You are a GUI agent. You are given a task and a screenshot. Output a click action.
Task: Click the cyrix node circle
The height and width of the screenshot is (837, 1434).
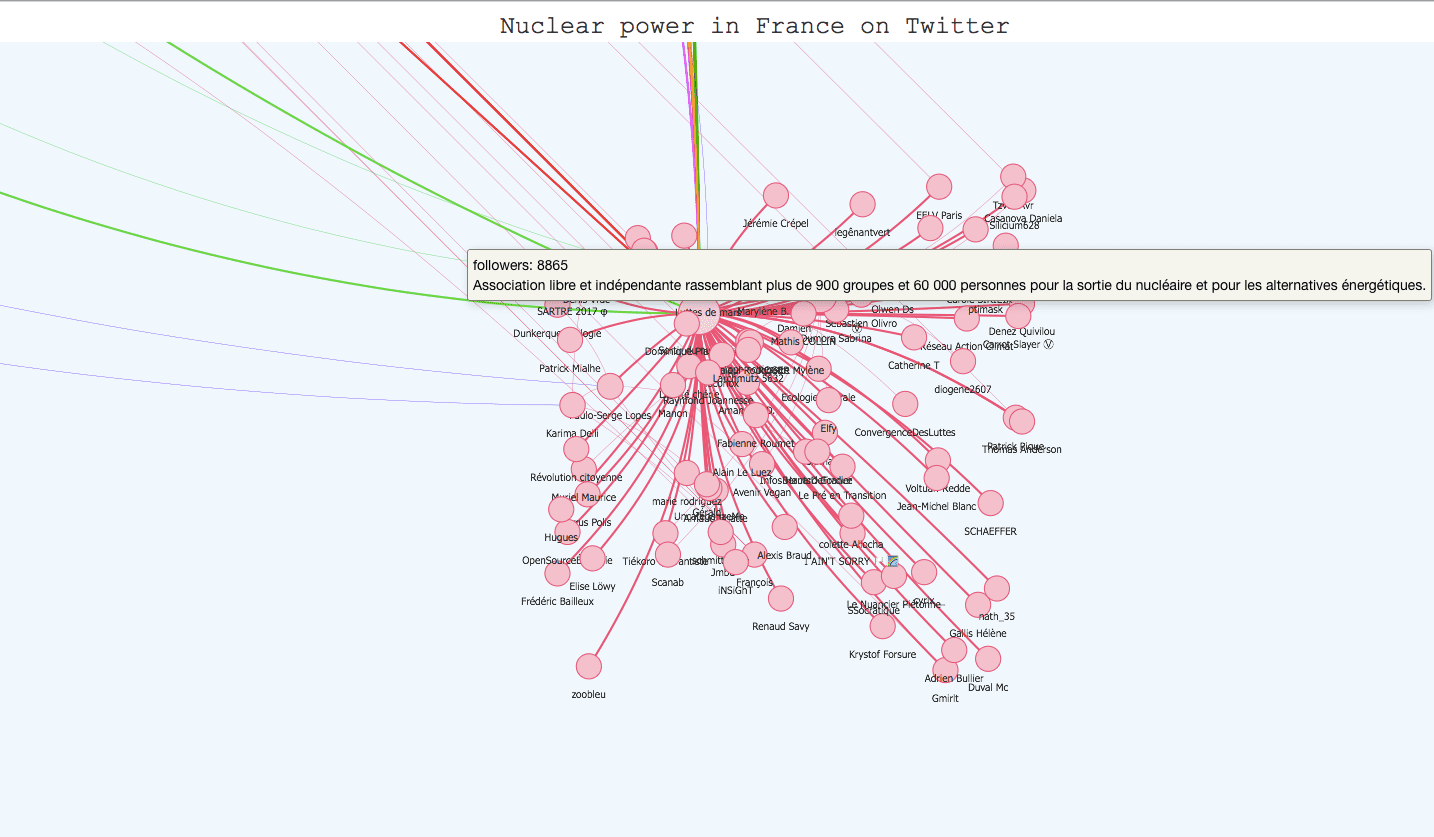coord(924,572)
